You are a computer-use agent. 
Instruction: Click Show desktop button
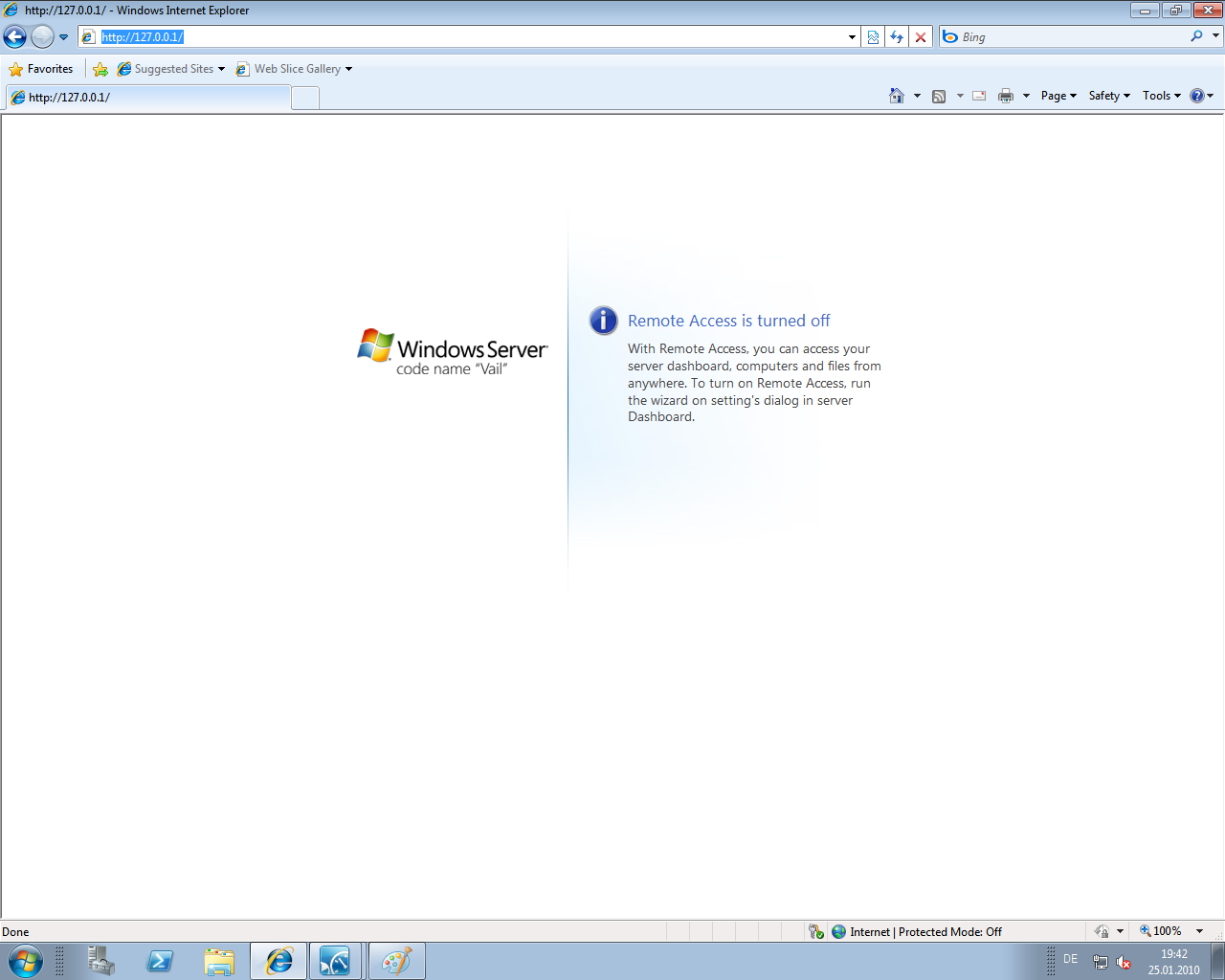tap(1217, 961)
